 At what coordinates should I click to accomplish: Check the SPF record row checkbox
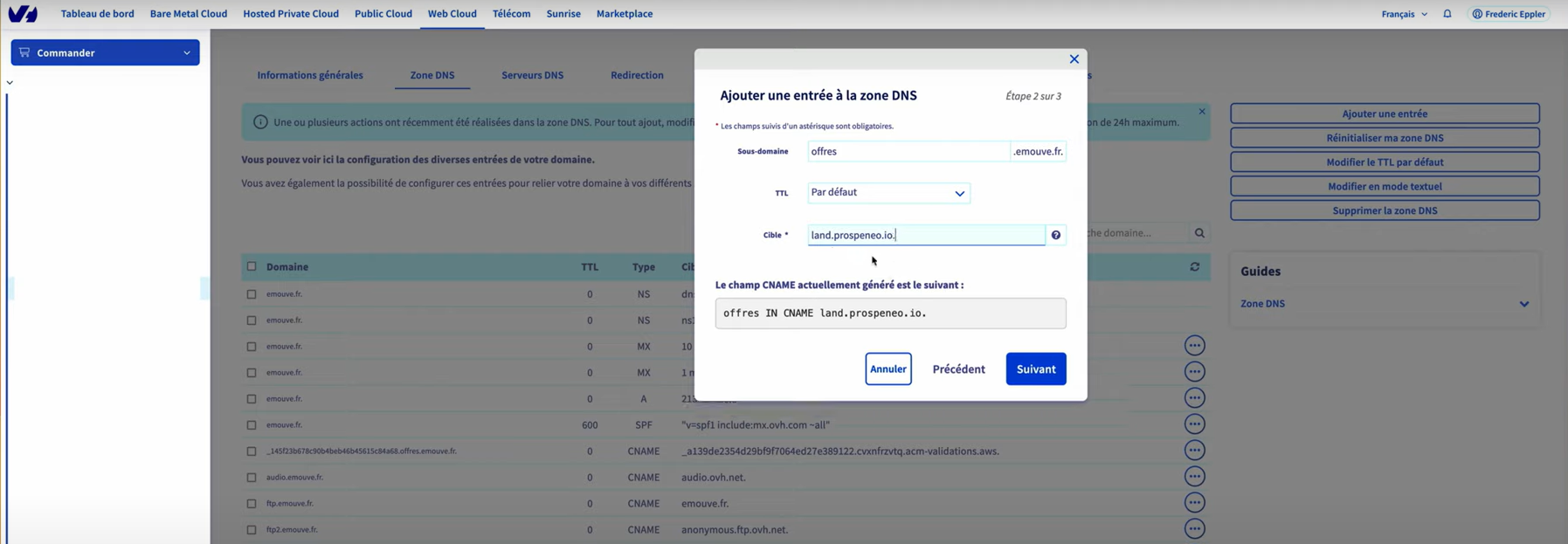(252, 425)
